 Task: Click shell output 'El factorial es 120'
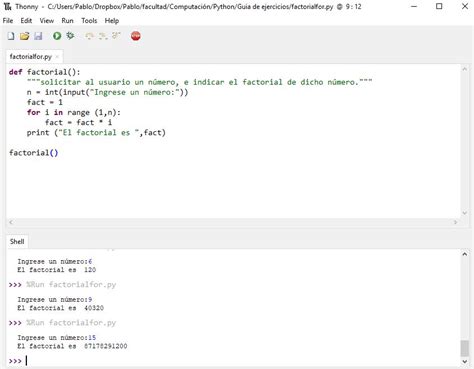click(x=57, y=270)
